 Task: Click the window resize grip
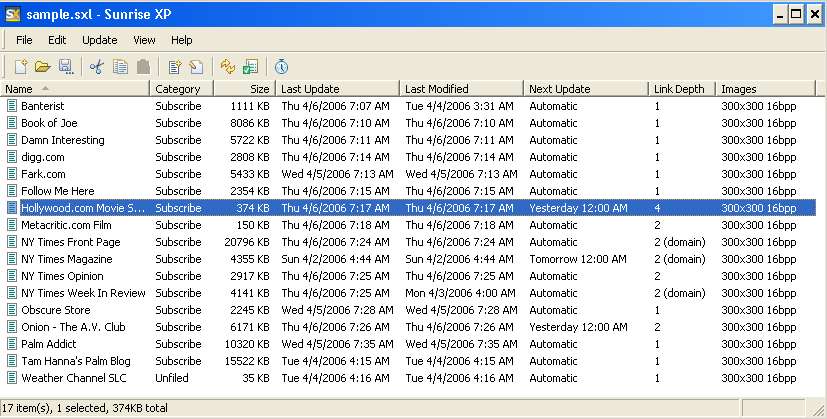(819, 410)
